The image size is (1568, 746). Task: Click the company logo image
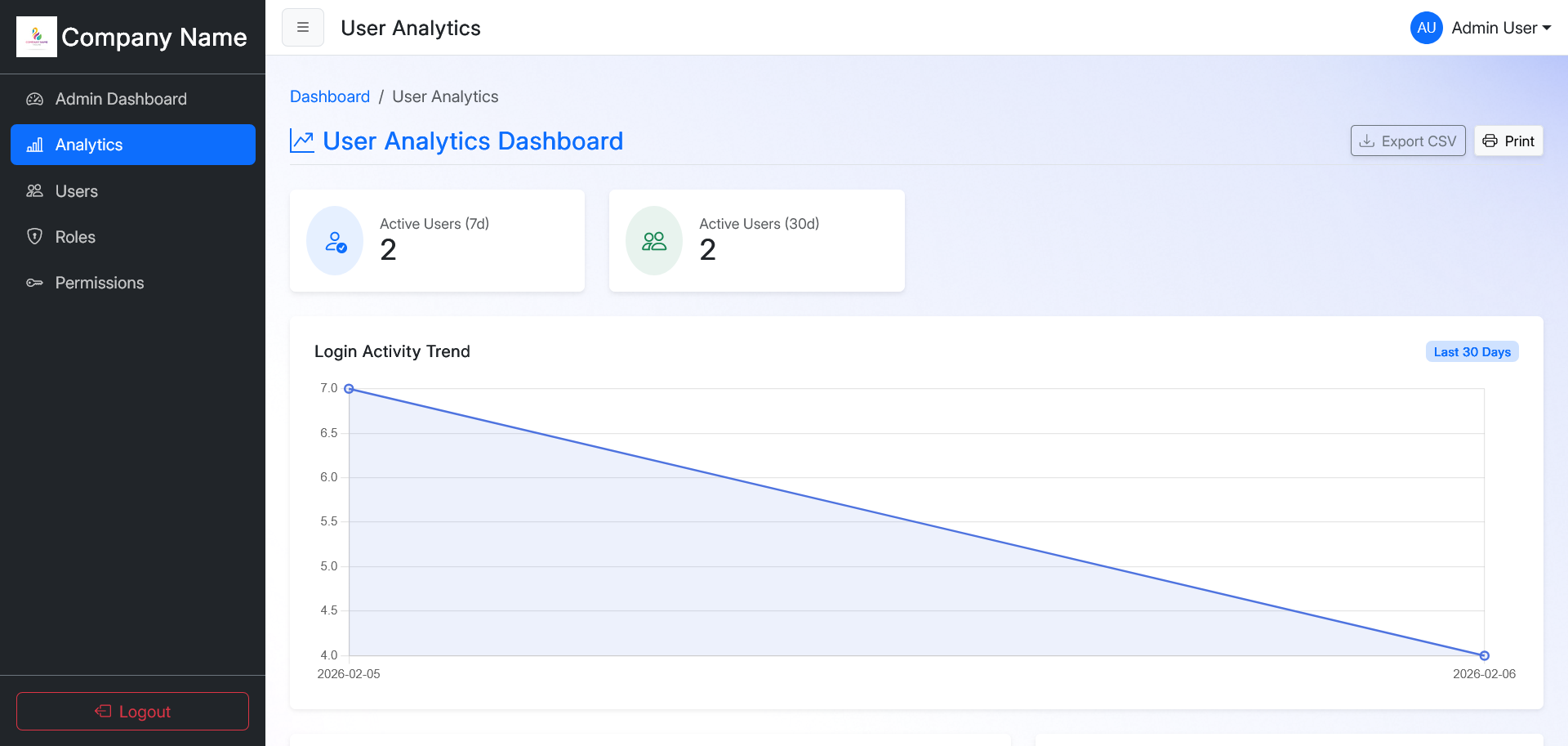point(37,37)
